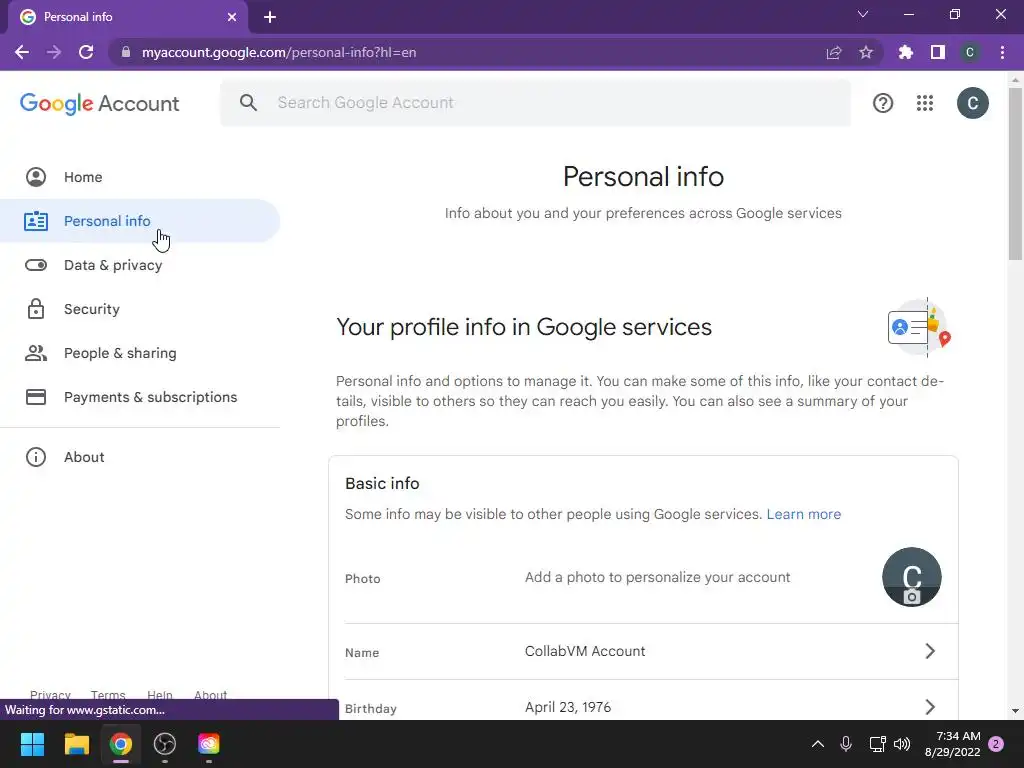Click the Chrome taskbar icon
This screenshot has height=768, width=1024.
point(121,744)
